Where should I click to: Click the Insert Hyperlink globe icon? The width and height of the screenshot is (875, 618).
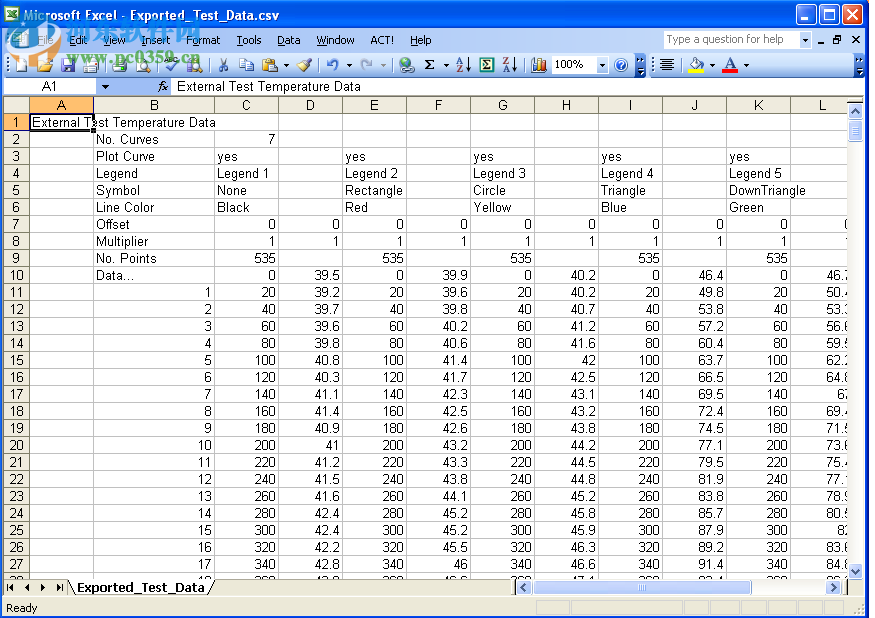[x=406, y=65]
